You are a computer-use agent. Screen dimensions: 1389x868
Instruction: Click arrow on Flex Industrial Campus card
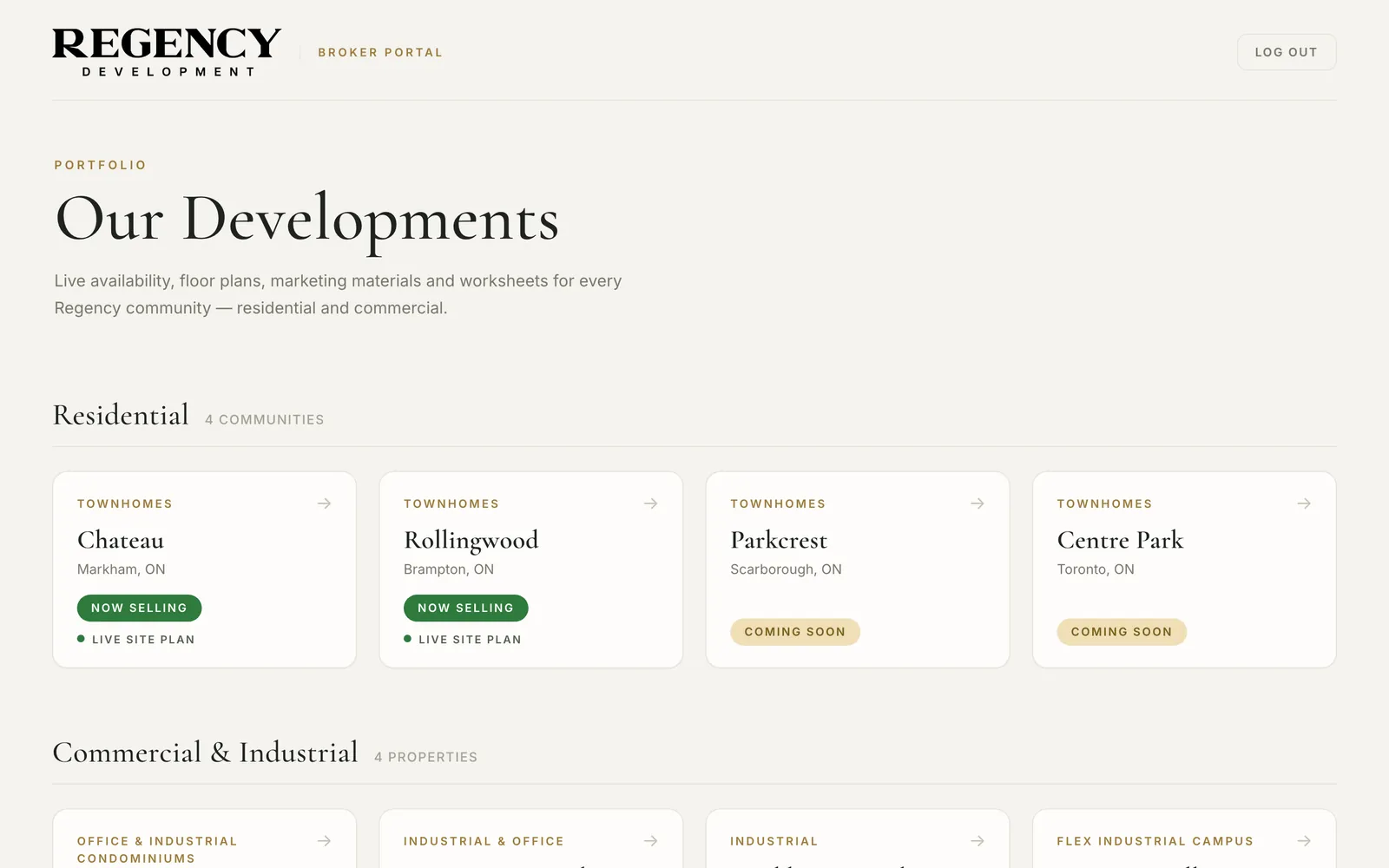click(x=1303, y=841)
